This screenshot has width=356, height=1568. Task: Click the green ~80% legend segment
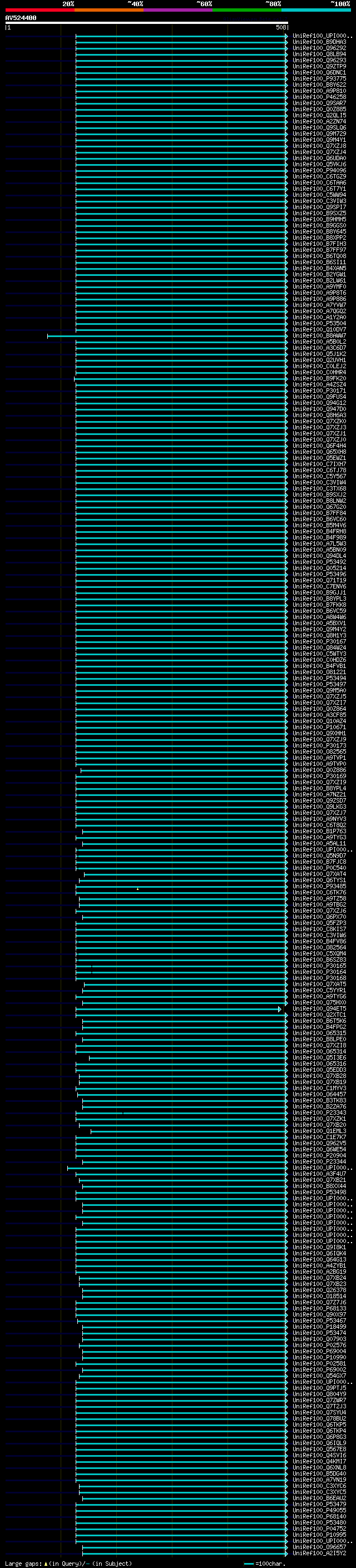(247, 11)
